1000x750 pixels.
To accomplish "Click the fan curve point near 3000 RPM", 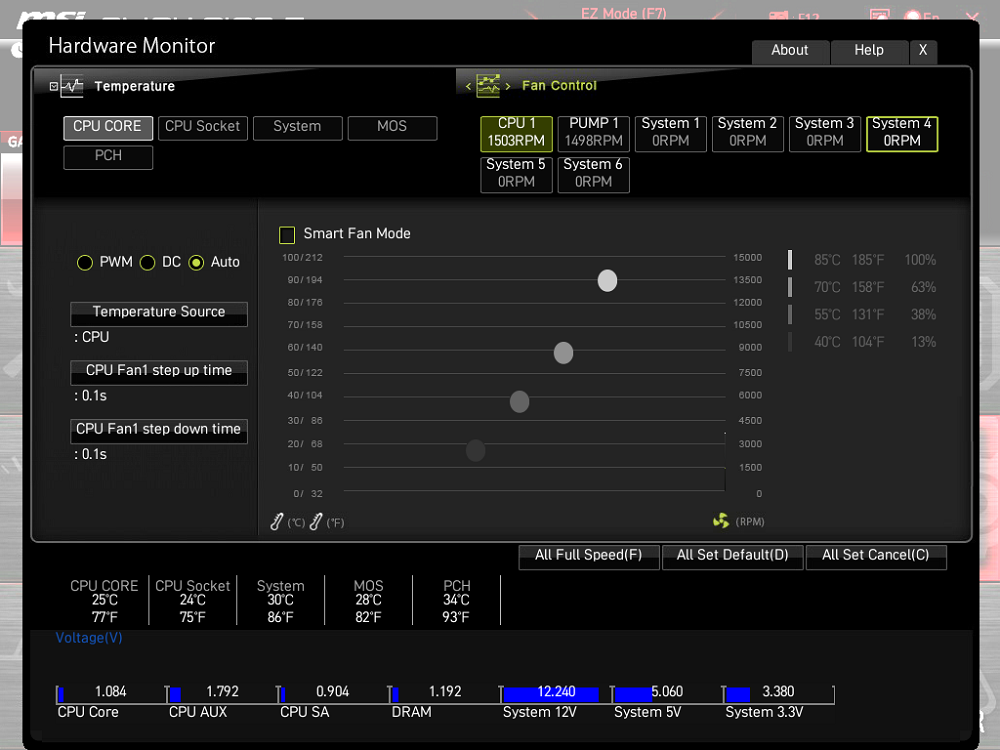I will [476, 450].
